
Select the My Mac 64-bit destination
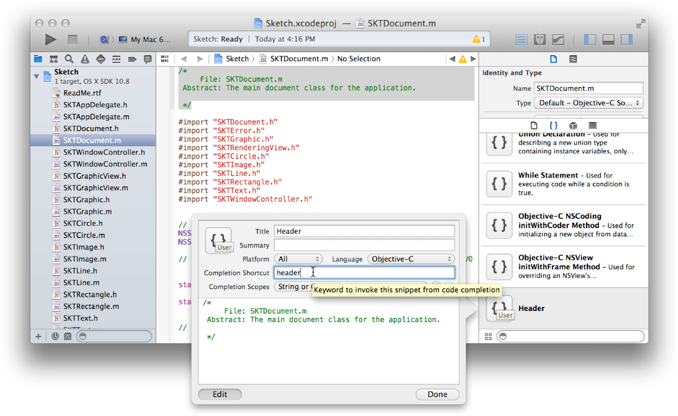click(x=145, y=40)
